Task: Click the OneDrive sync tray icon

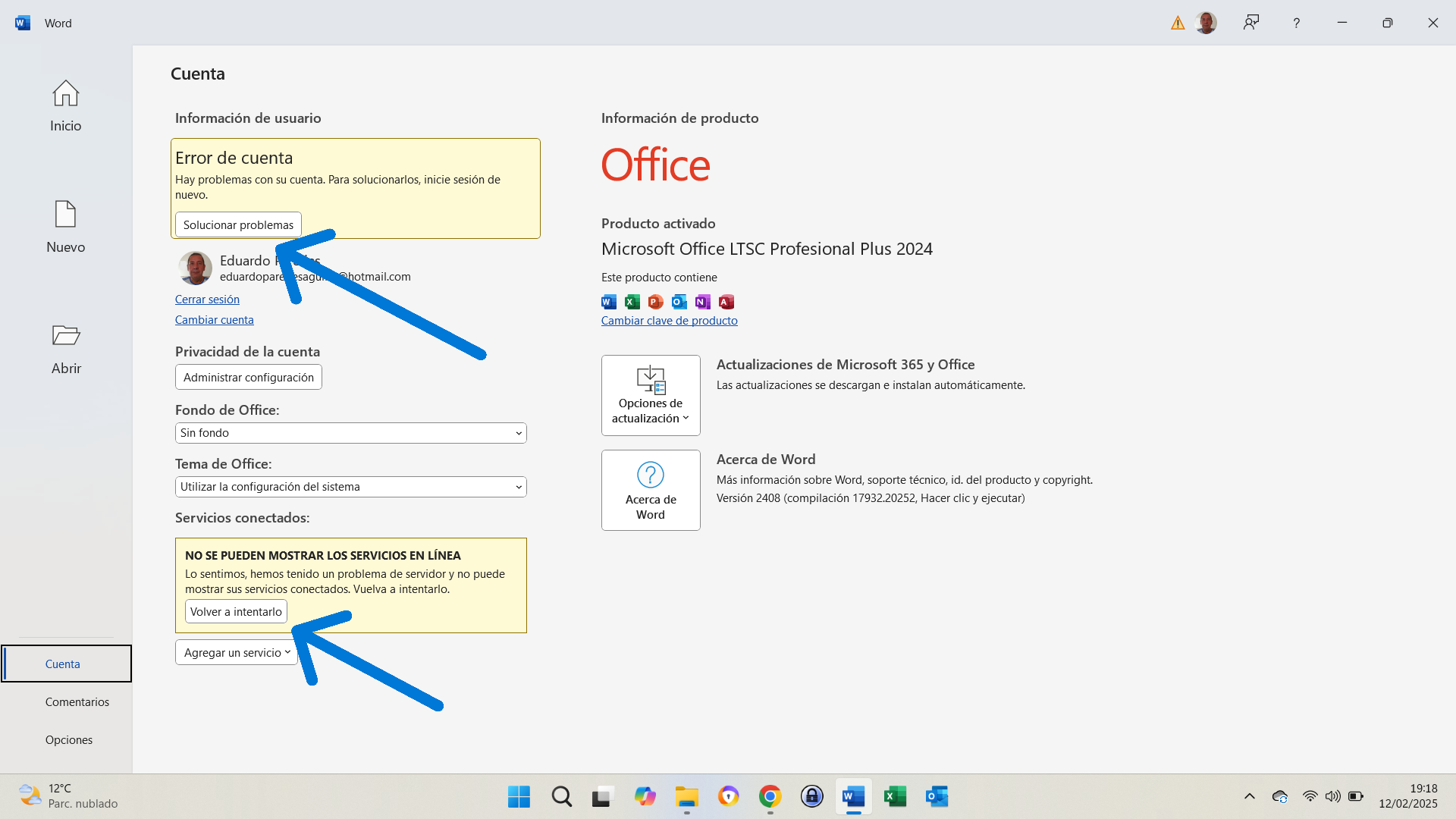Action: coord(1280,796)
